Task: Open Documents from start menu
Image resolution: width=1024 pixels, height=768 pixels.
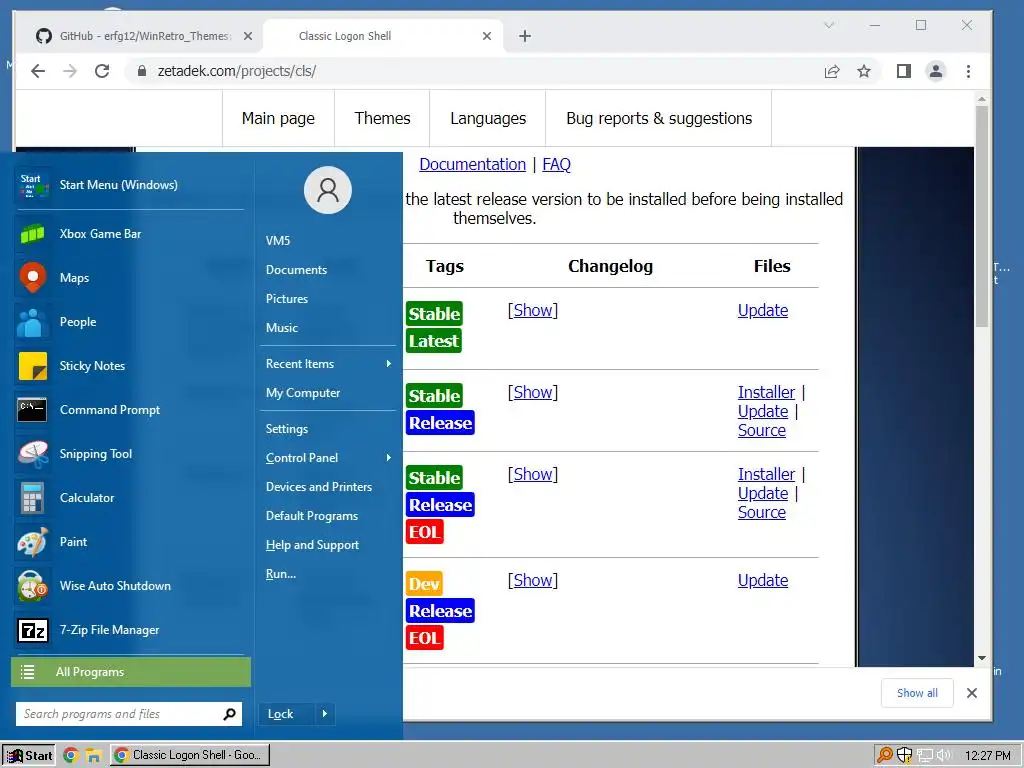Action: pos(296,270)
